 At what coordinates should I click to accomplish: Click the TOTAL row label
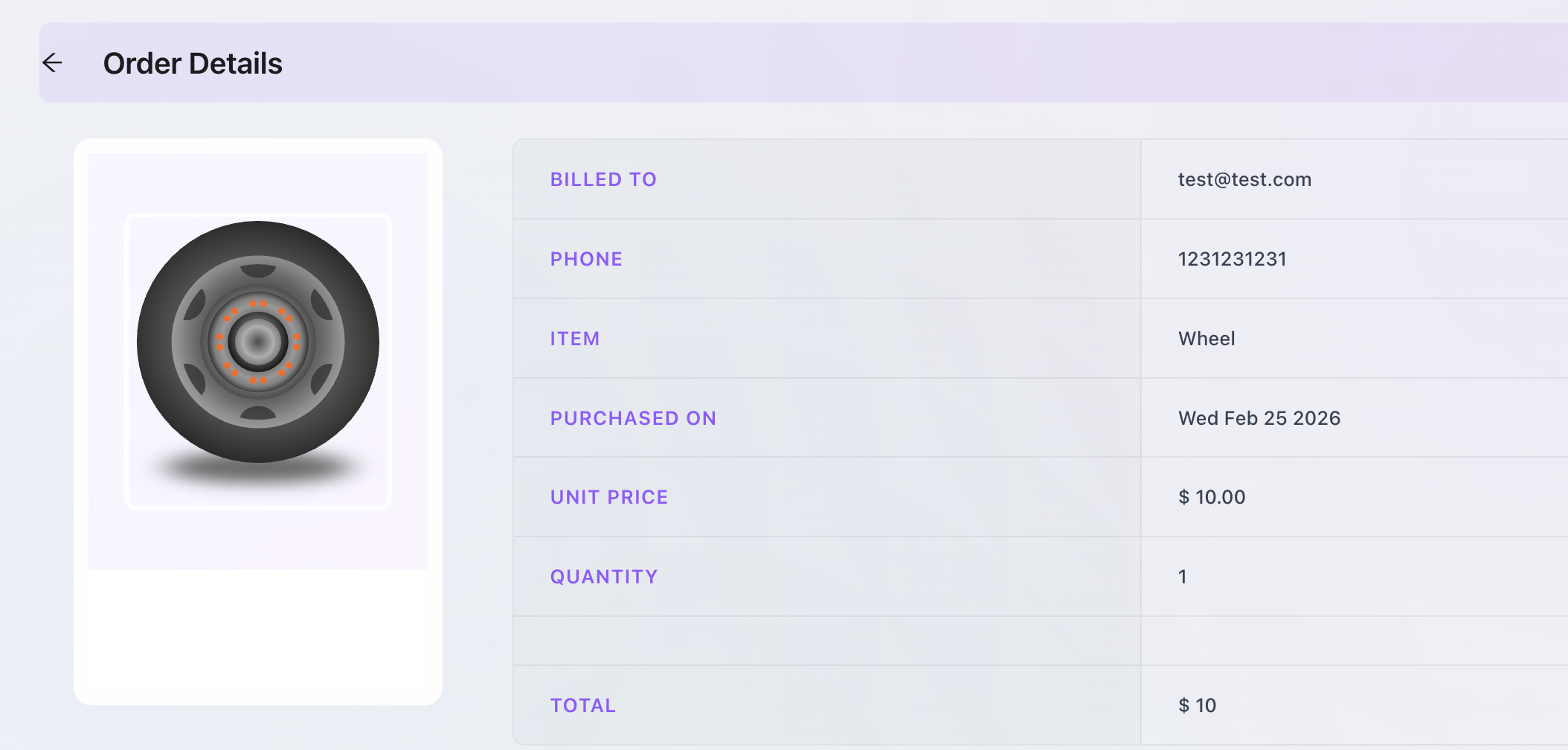click(583, 705)
